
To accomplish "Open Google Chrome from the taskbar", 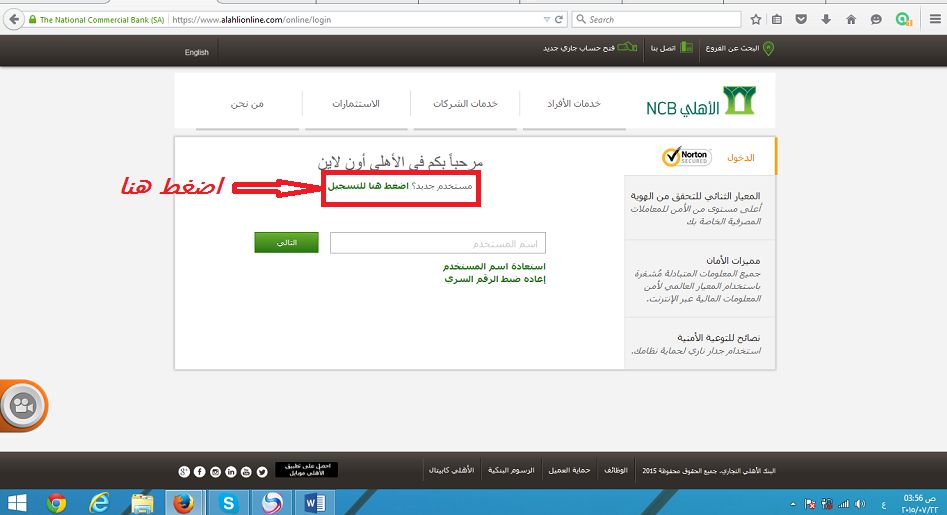I will click(56, 501).
